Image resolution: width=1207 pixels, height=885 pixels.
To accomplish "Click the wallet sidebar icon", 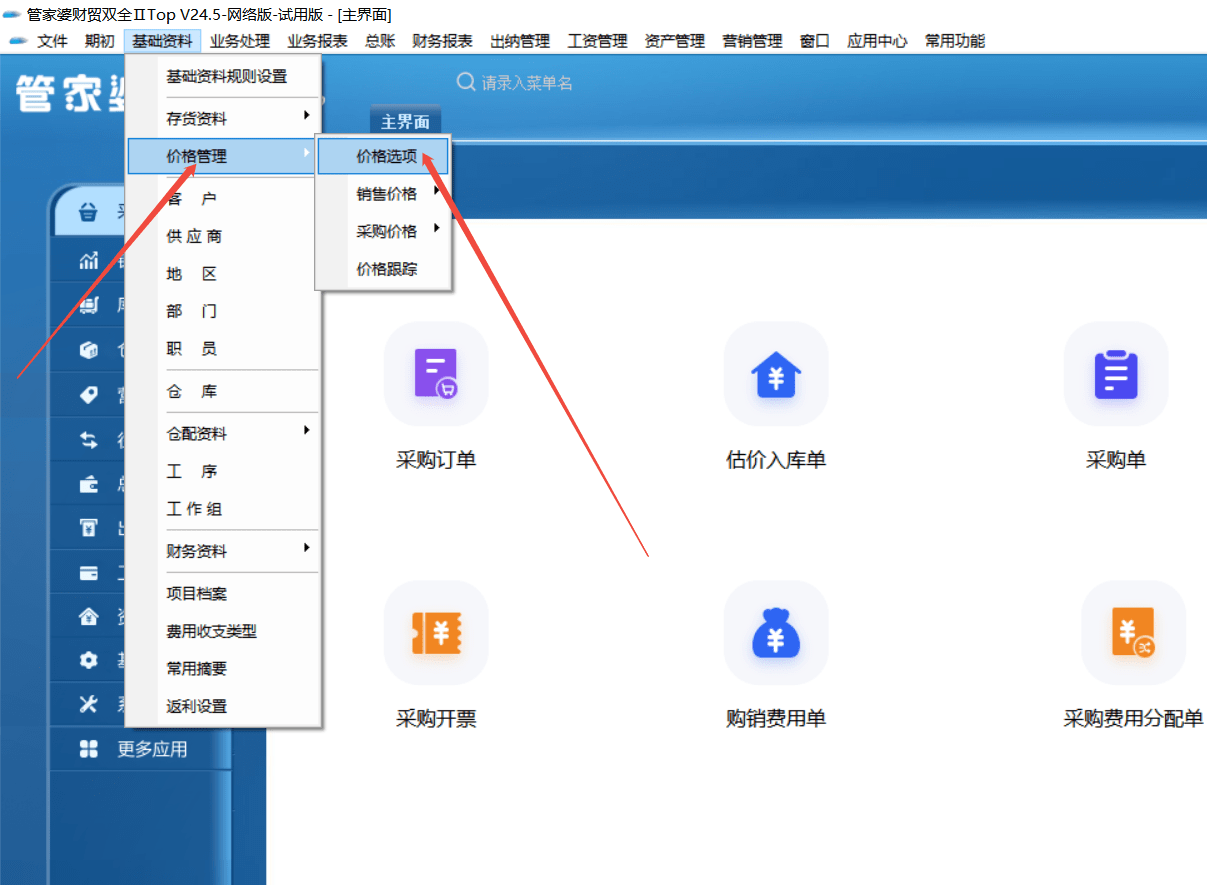I will pyautogui.click(x=89, y=485).
